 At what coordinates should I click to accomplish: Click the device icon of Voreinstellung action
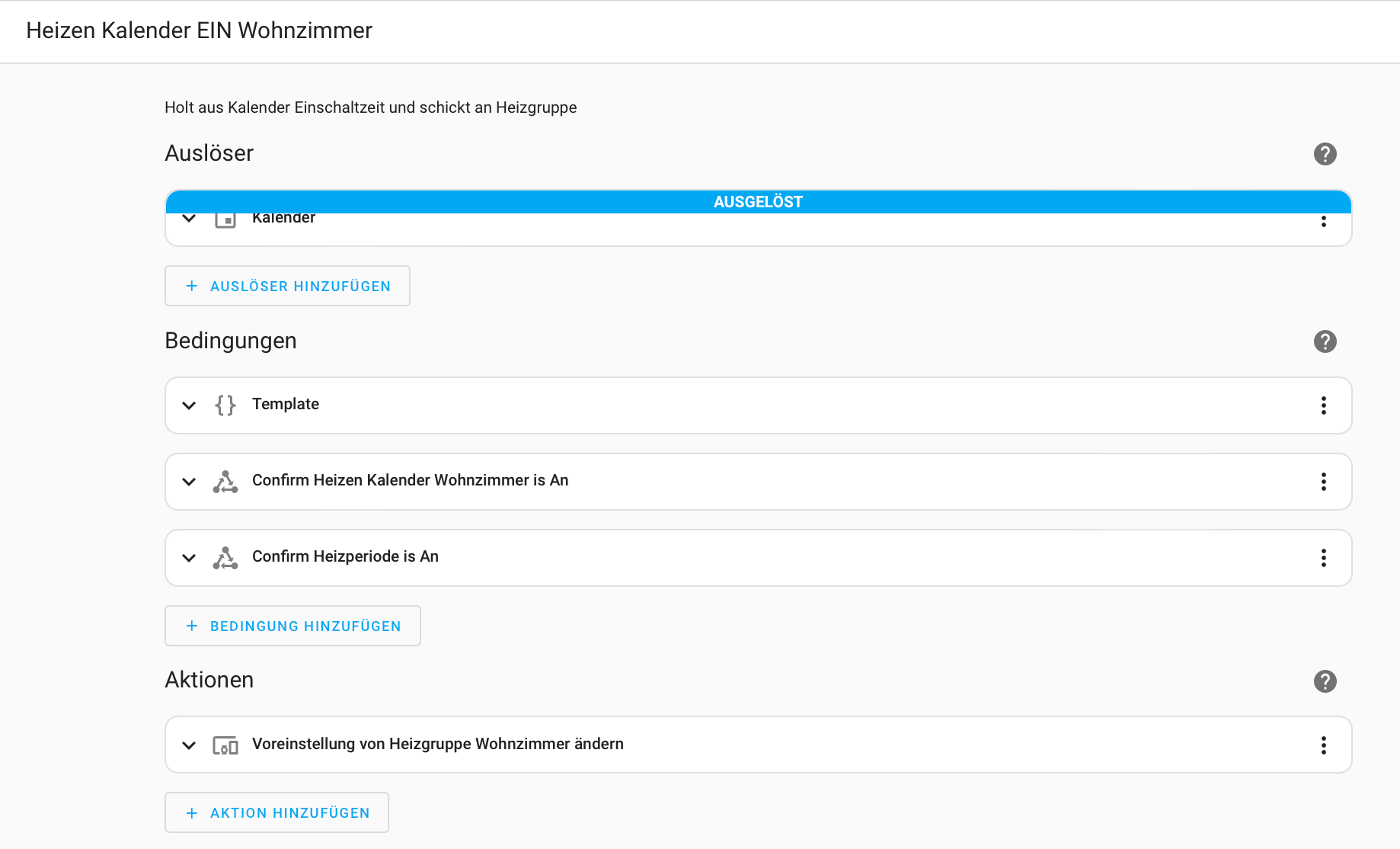[x=225, y=745]
